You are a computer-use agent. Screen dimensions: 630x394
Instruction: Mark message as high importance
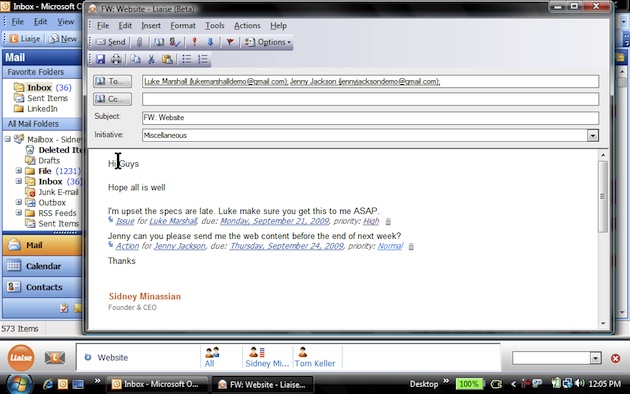tap(194, 42)
